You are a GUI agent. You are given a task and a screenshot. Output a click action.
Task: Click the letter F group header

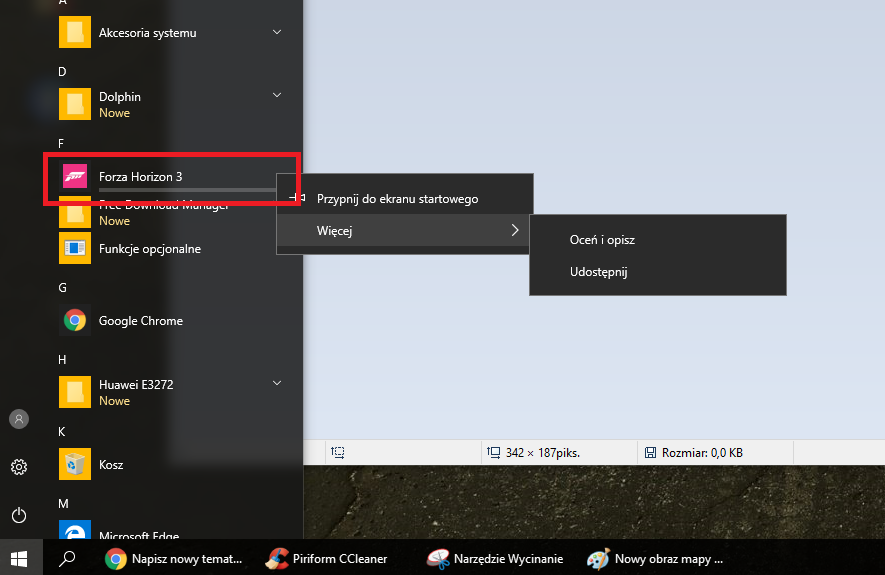click(x=61, y=143)
